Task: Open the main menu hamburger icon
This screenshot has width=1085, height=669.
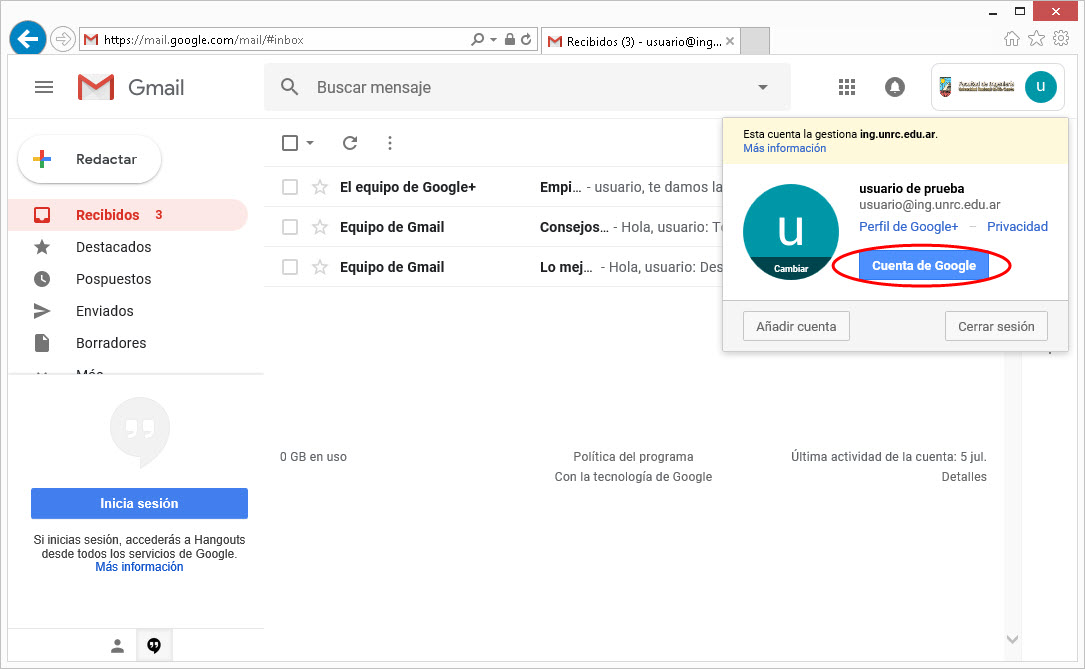Action: pyautogui.click(x=44, y=87)
